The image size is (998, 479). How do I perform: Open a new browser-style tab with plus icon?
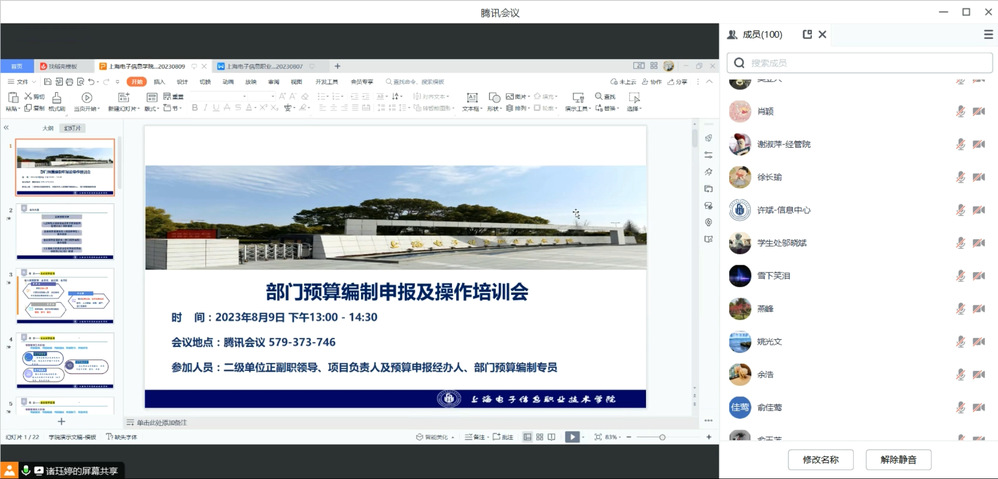[337, 66]
